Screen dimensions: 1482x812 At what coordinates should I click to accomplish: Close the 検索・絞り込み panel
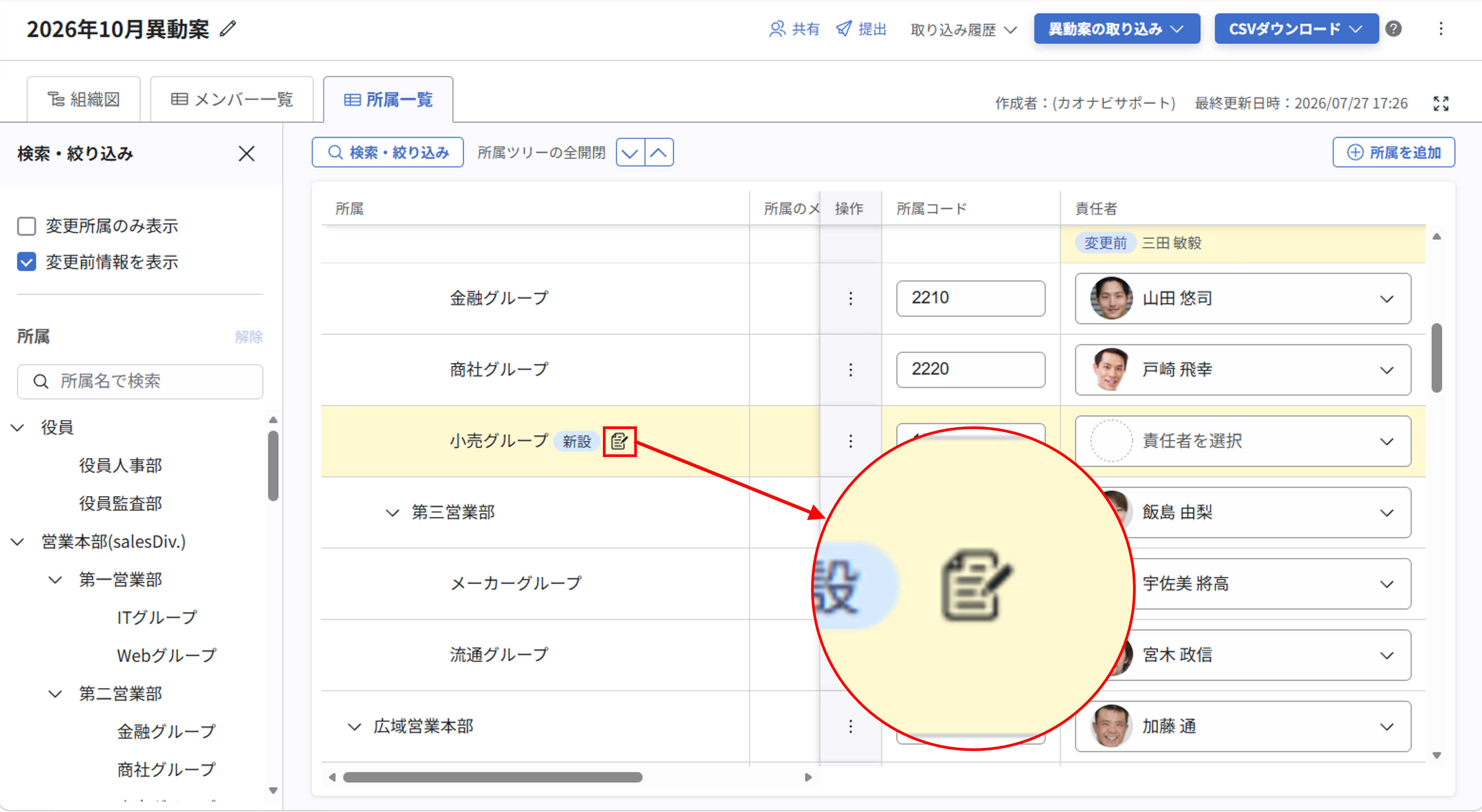(246, 154)
